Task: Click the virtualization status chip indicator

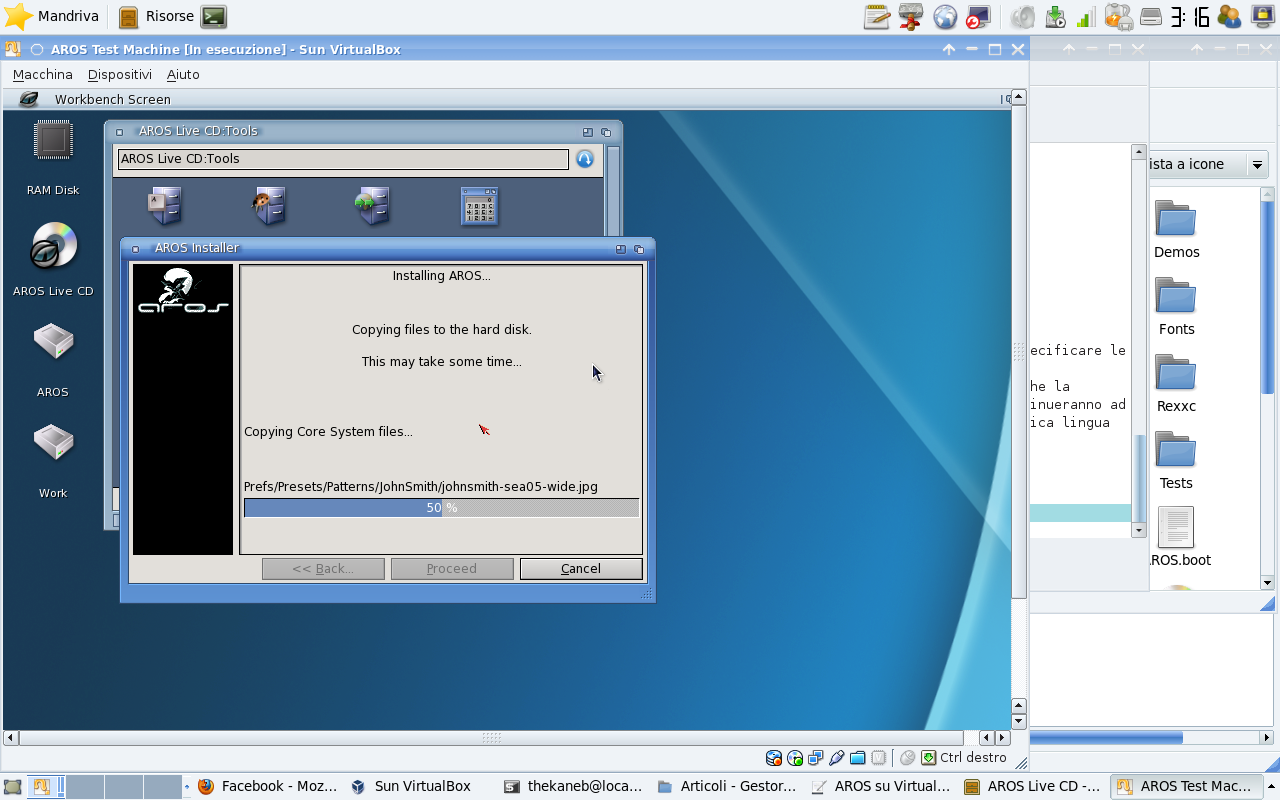Action: pyautogui.click(x=879, y=758)
